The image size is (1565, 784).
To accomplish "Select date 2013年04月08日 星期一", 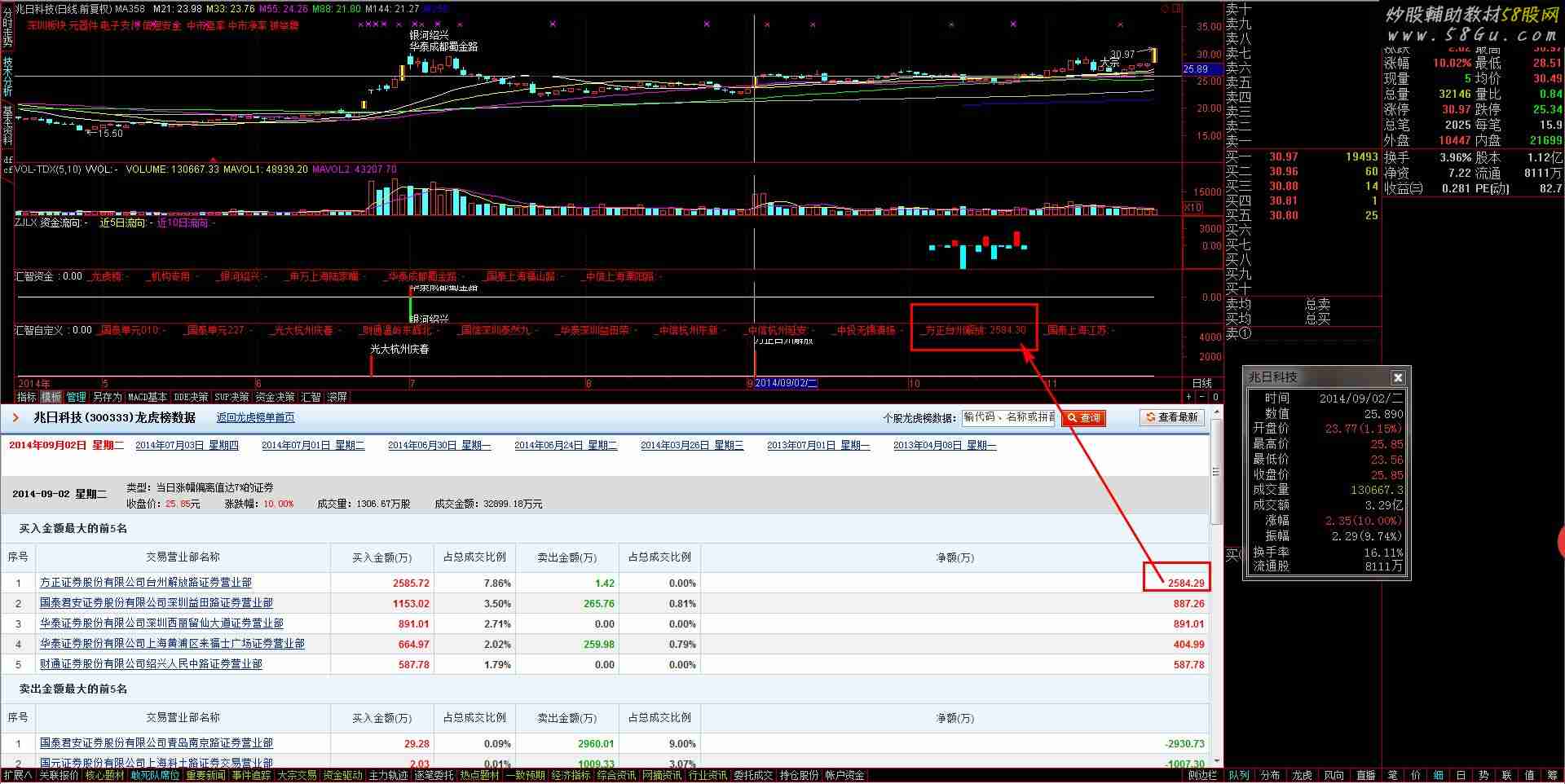I will (945, 445).
